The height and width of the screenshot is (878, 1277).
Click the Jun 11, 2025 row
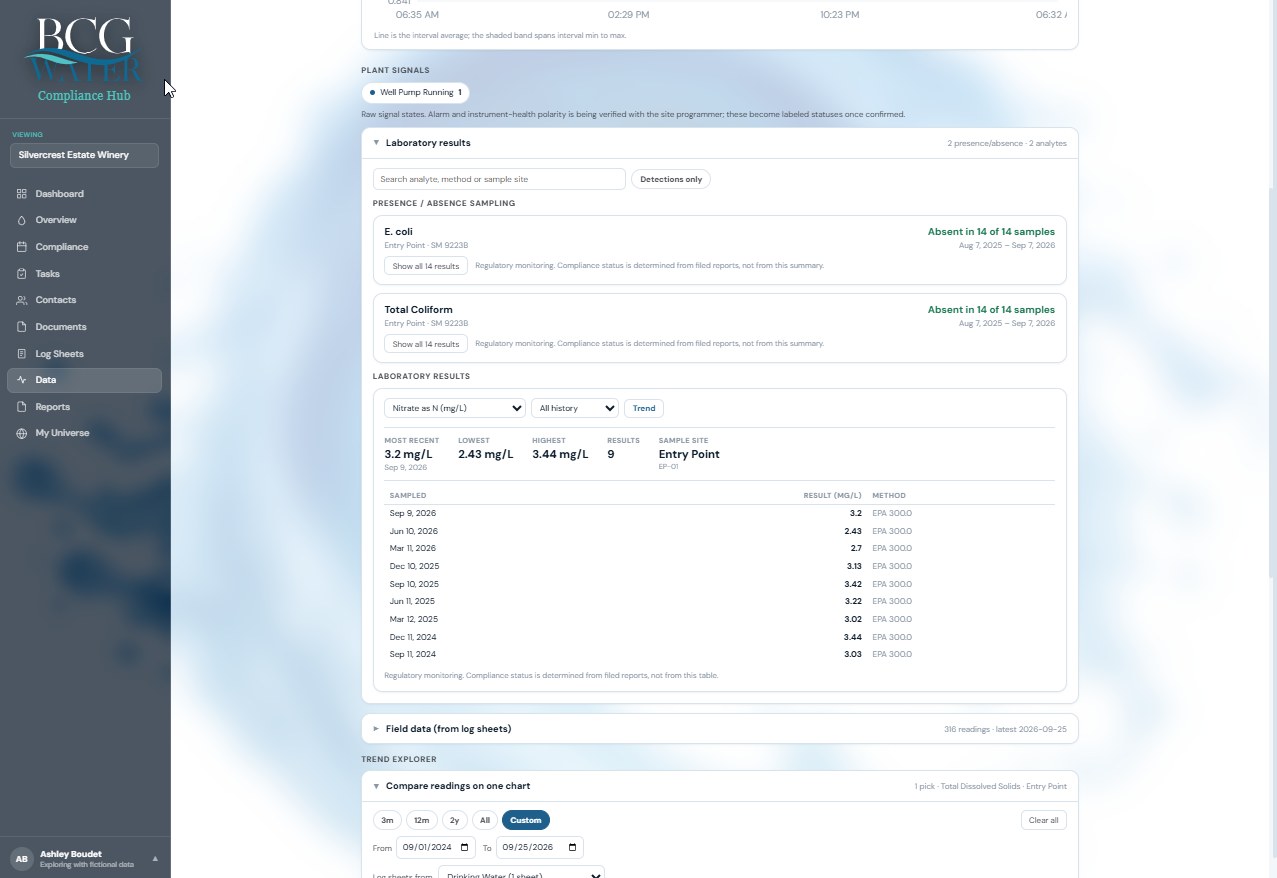(719, 602)
